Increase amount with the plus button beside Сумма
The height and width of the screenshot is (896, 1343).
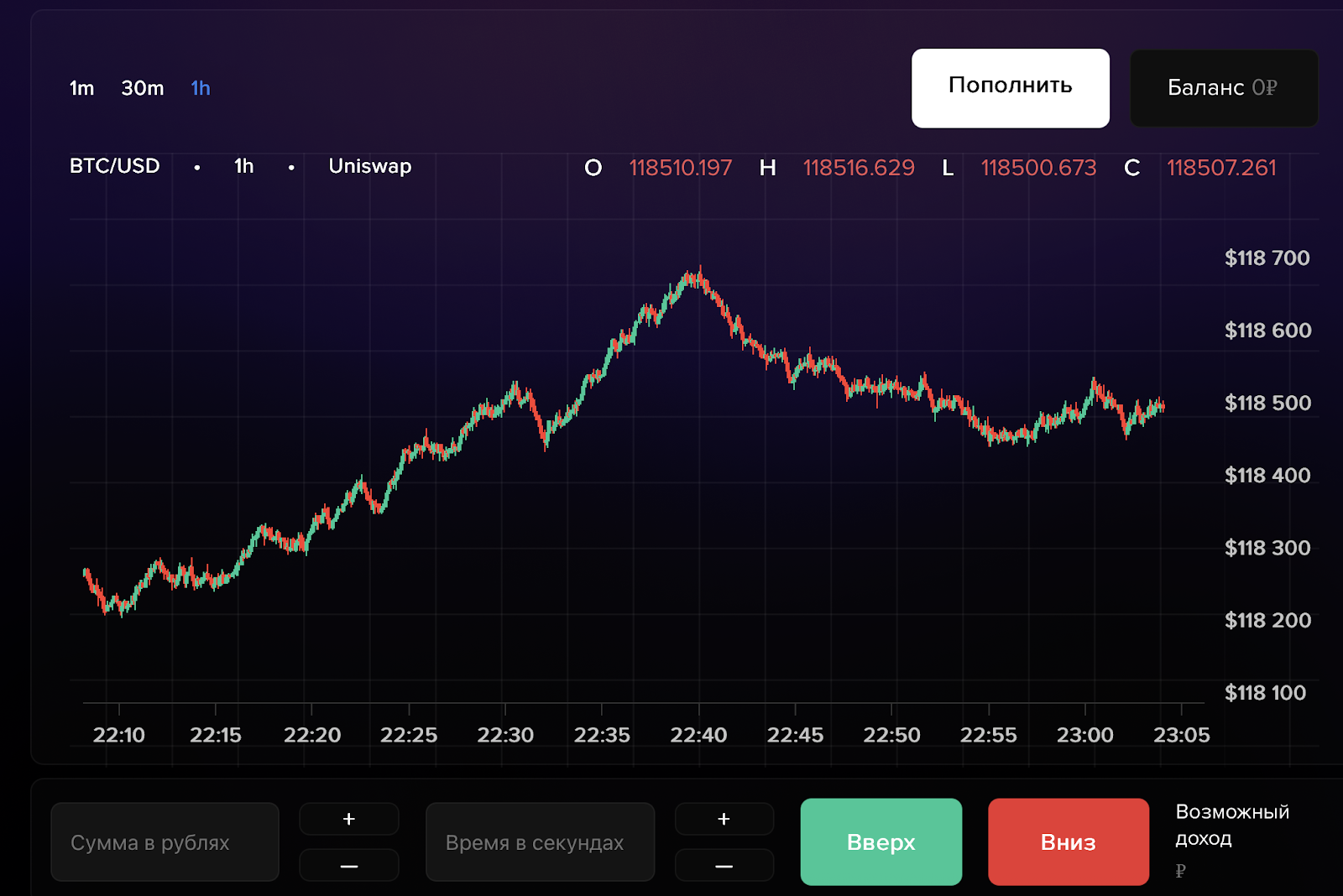349,819
